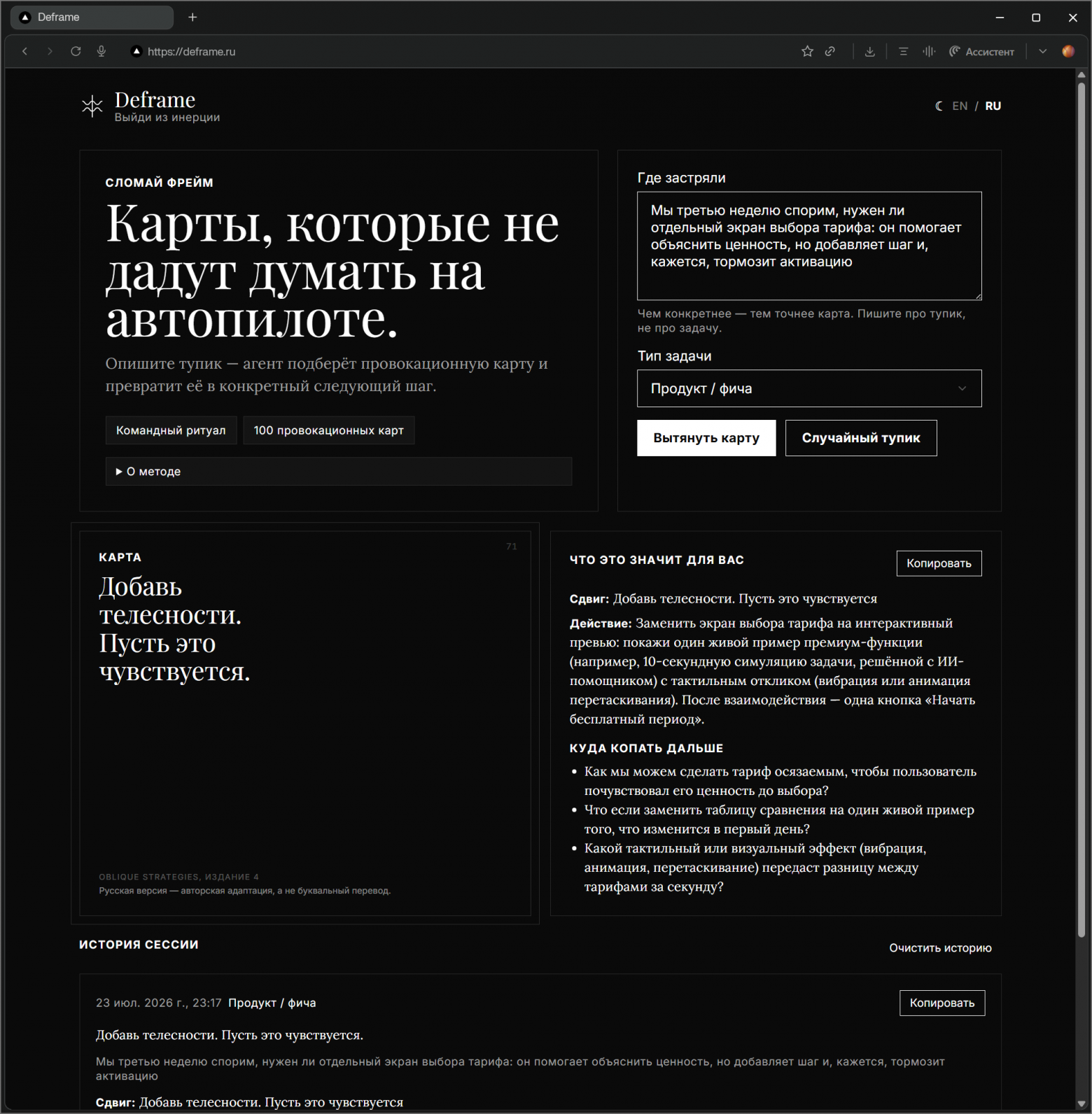Expand the О методе disclosure

pyautogui.click(x=339, y=472)
